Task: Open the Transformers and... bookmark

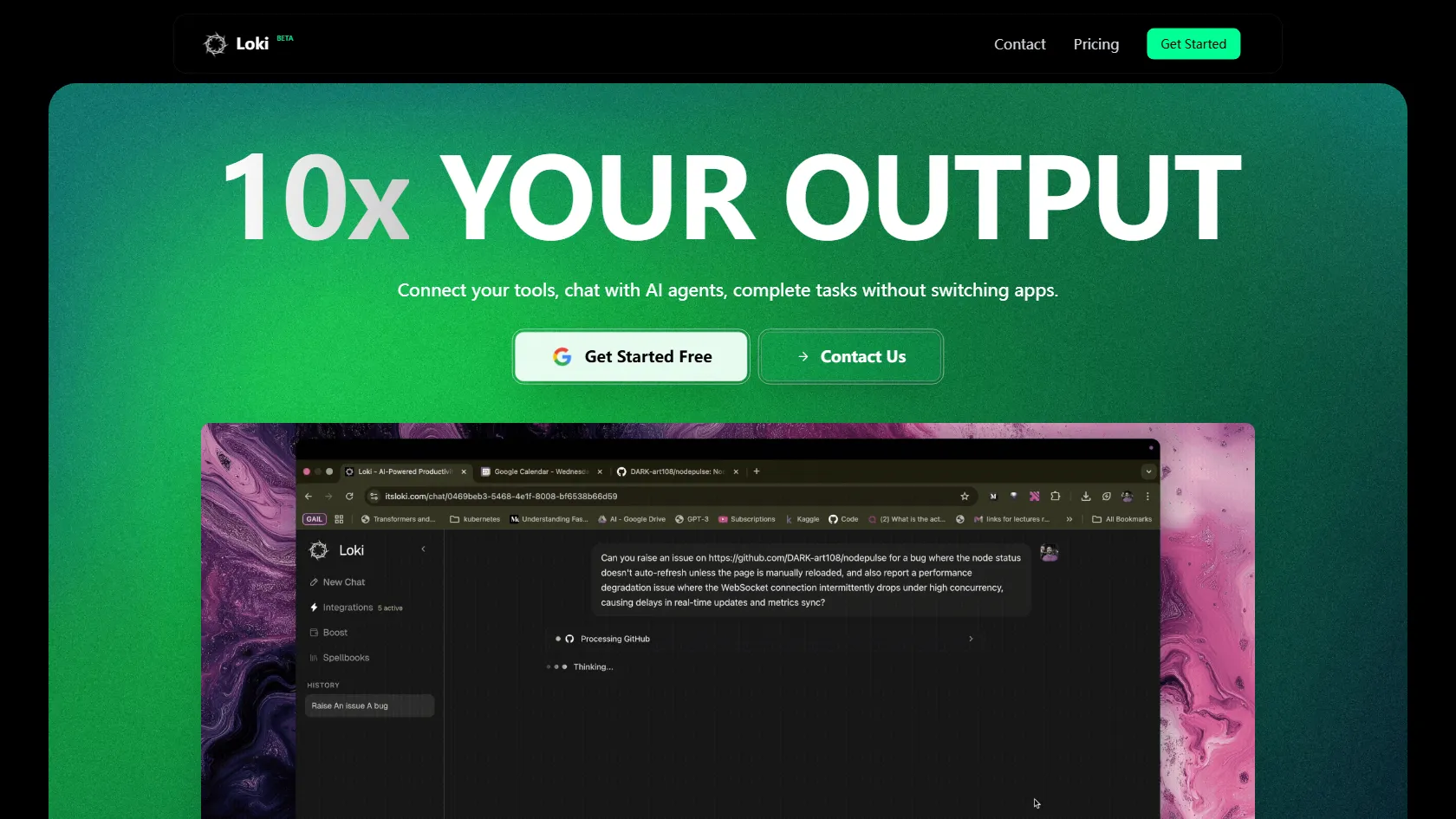Action: pos(398,519)
